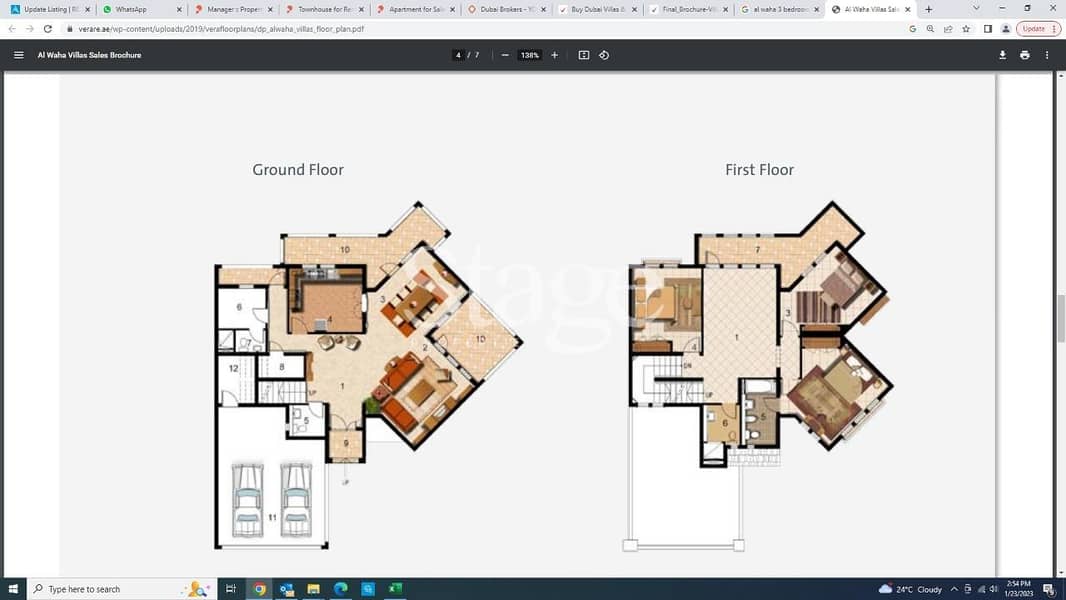
Task: Print the PDF document
Action: pos(1024,55)
